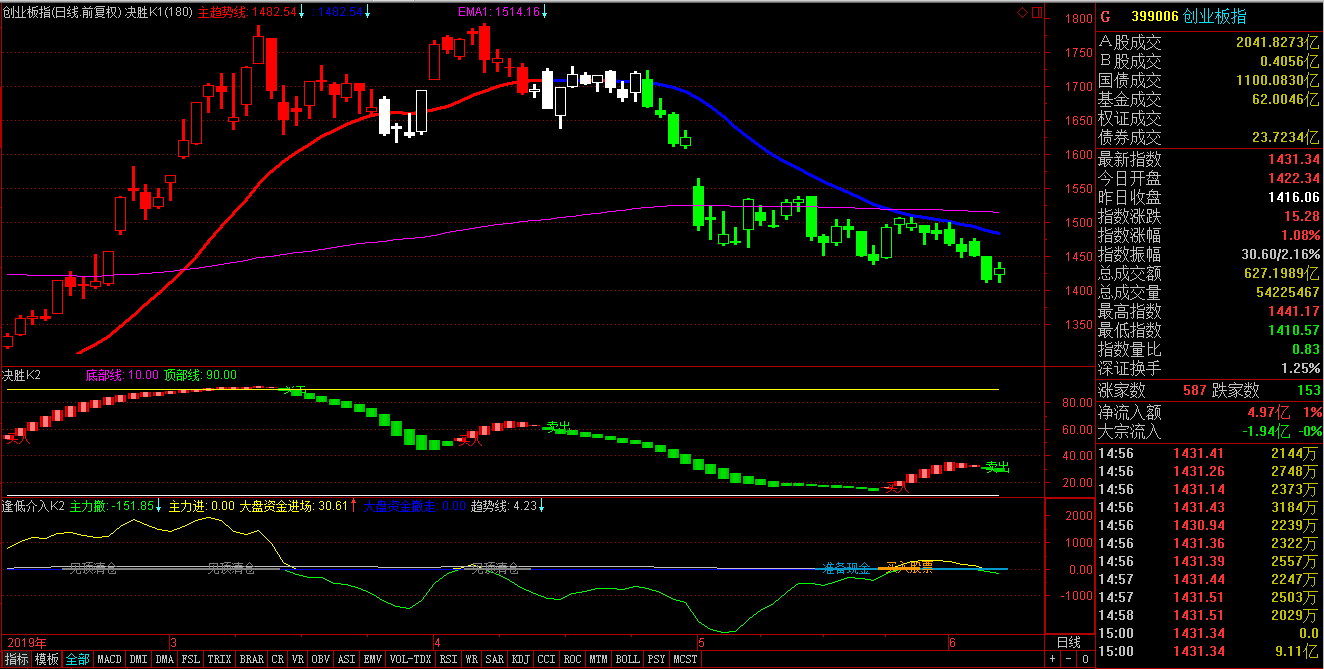The width and height of the screenshot is (1324, 669).
Task: Apply the PSY indicator
Action: click(657, 660)
